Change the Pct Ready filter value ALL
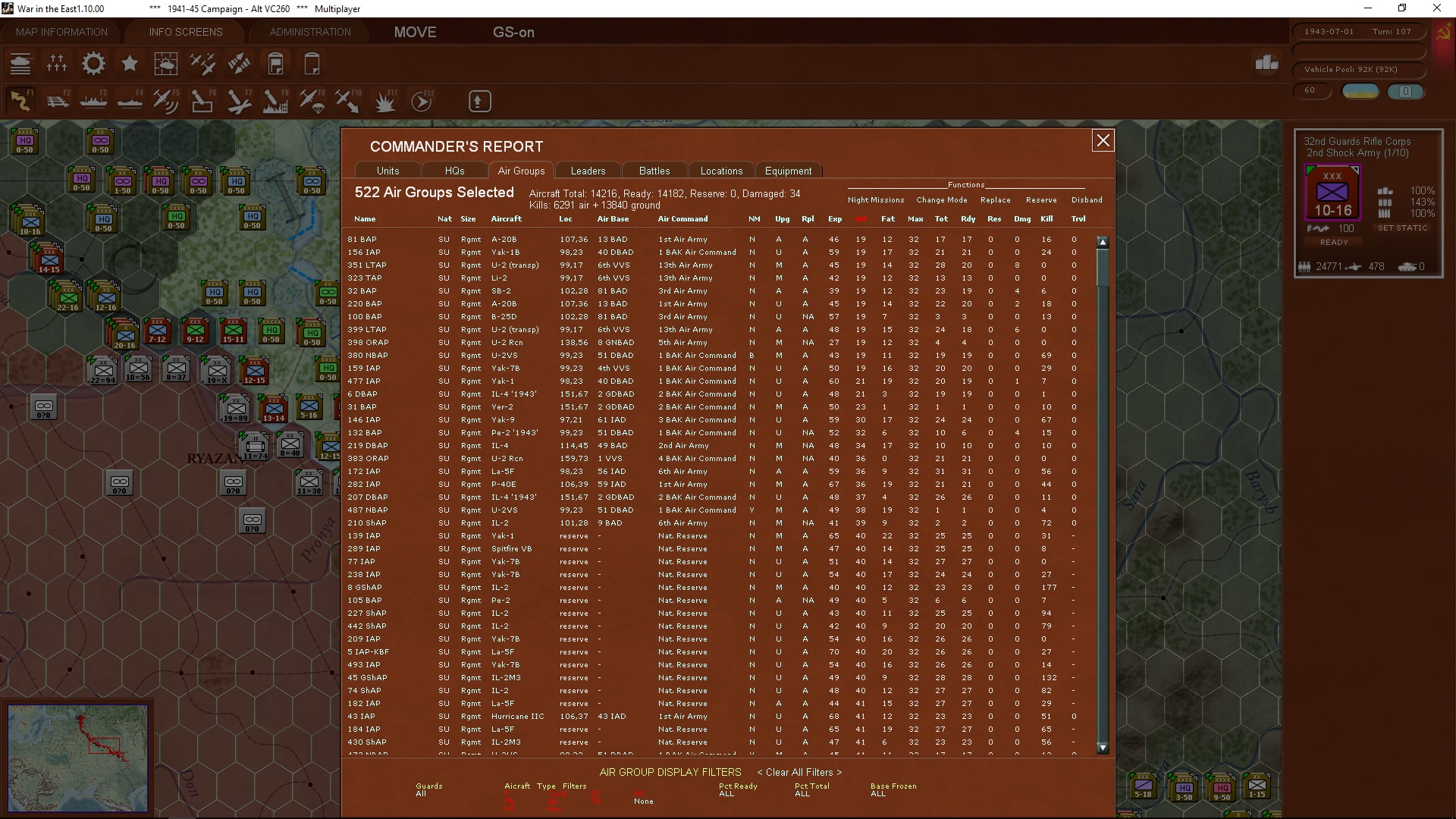The width and height of the screenshot is (1456, 819). point(726,794)
